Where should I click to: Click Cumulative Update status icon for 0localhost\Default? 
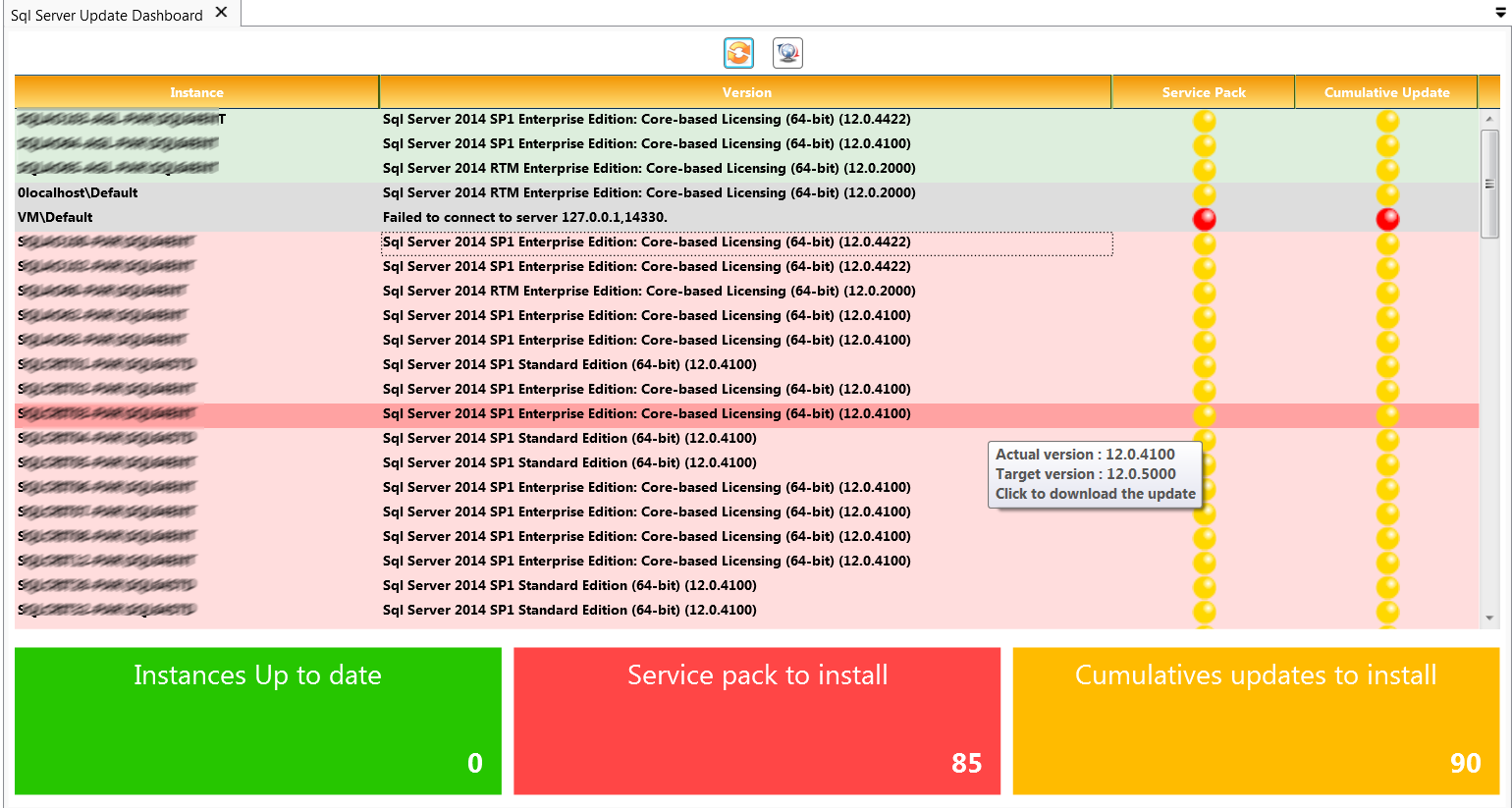(1387, 194)
